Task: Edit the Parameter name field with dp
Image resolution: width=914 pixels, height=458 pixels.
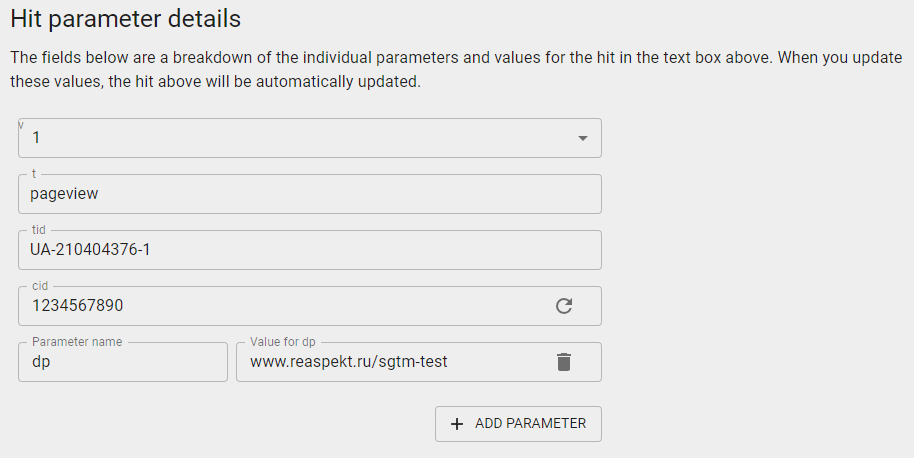Action: click(x=123, y=362)
